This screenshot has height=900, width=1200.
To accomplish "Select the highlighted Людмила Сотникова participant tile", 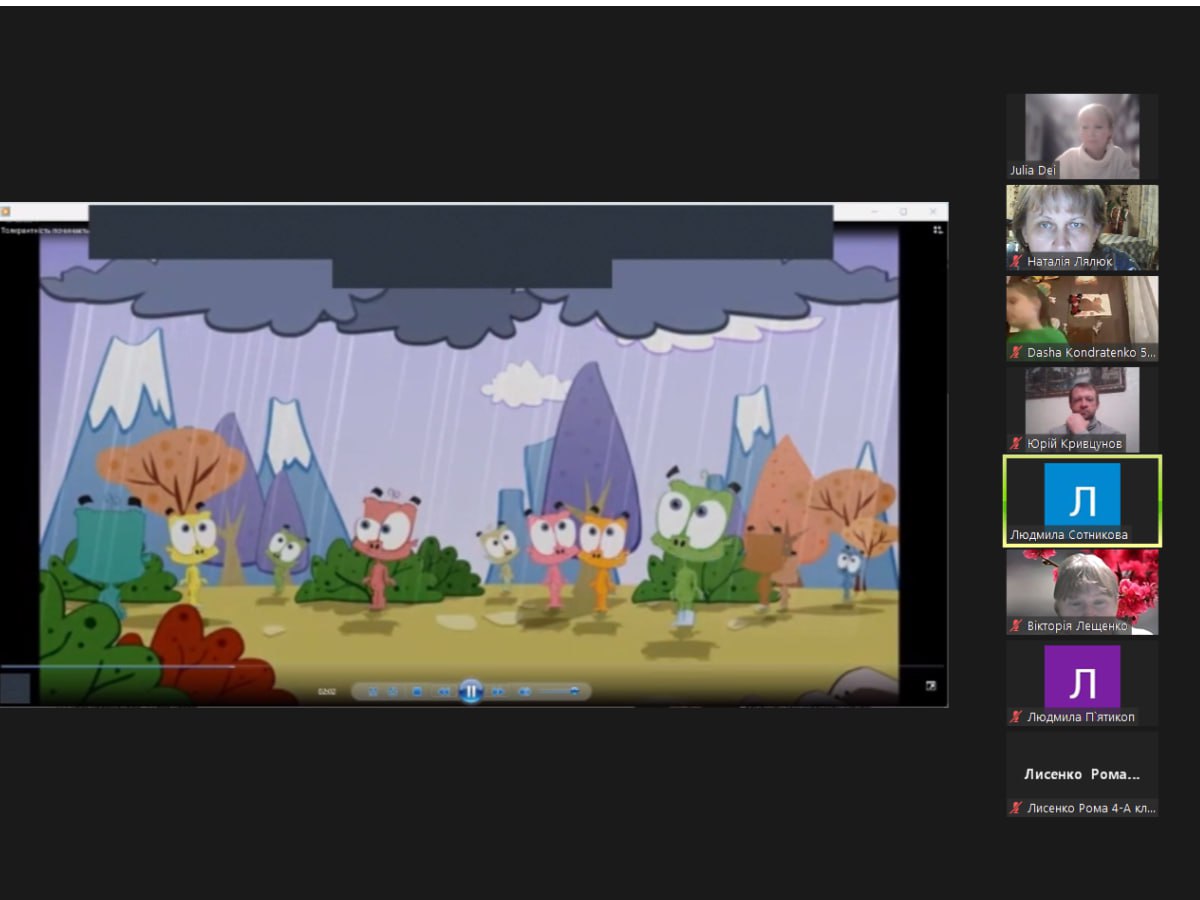I will point(1082,500).
